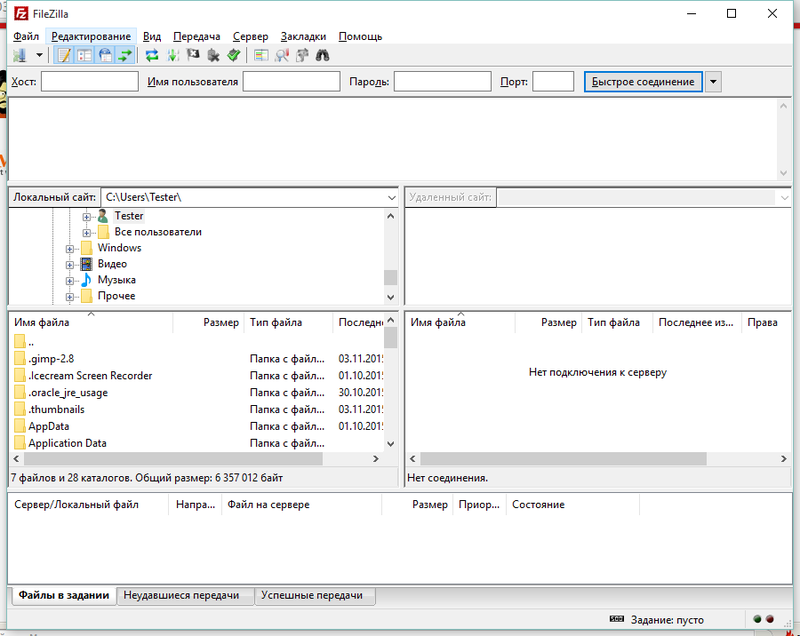Viewport: 800px width, 636px height.
Task: Sort local files by Тип файла column
Action: [288, 322]
